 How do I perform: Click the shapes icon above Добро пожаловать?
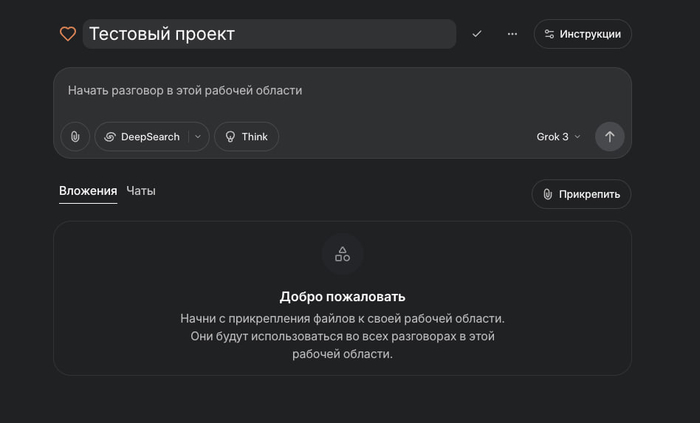point(342,254)
